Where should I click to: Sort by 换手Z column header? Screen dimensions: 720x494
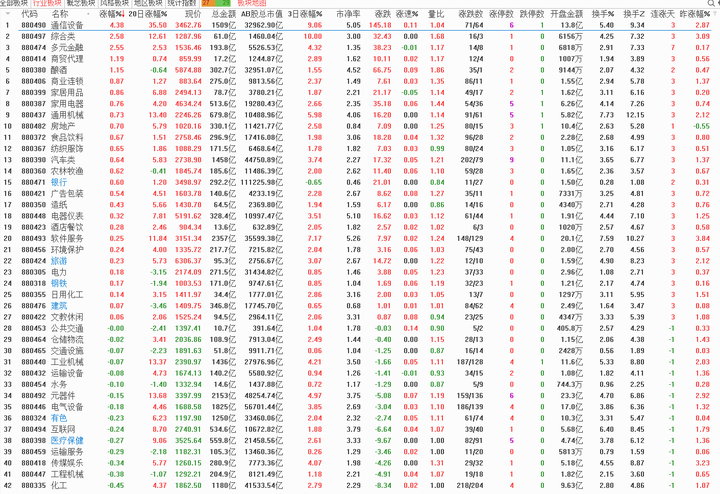634,14
